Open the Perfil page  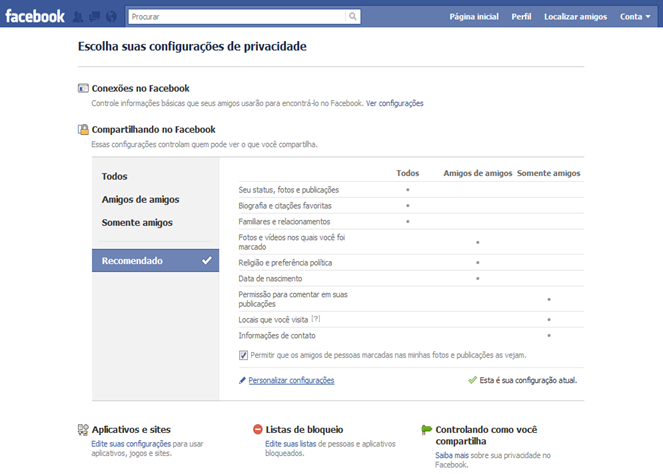click(x=521, y=17)
